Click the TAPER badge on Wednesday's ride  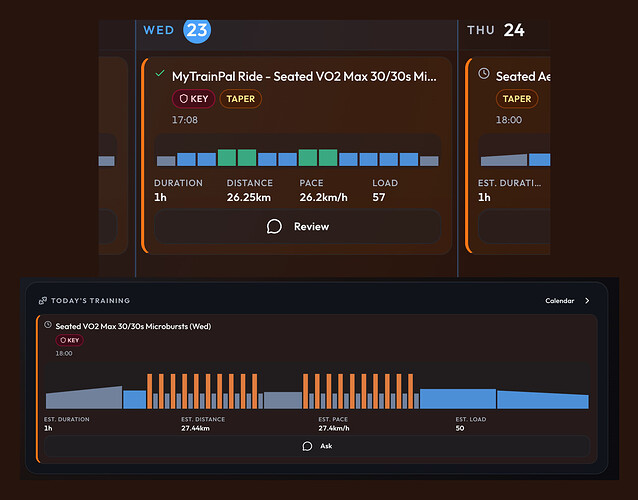click(x=240, y=99)
